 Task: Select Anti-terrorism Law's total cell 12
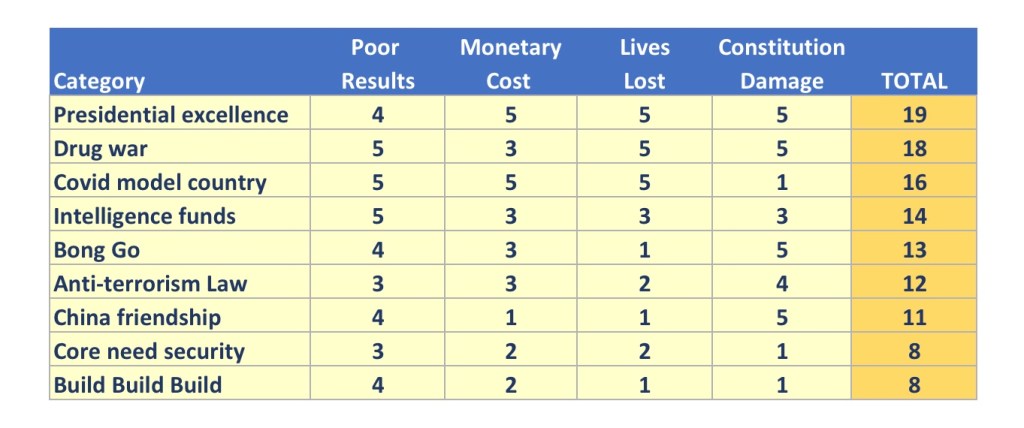[x=913, y=284]
